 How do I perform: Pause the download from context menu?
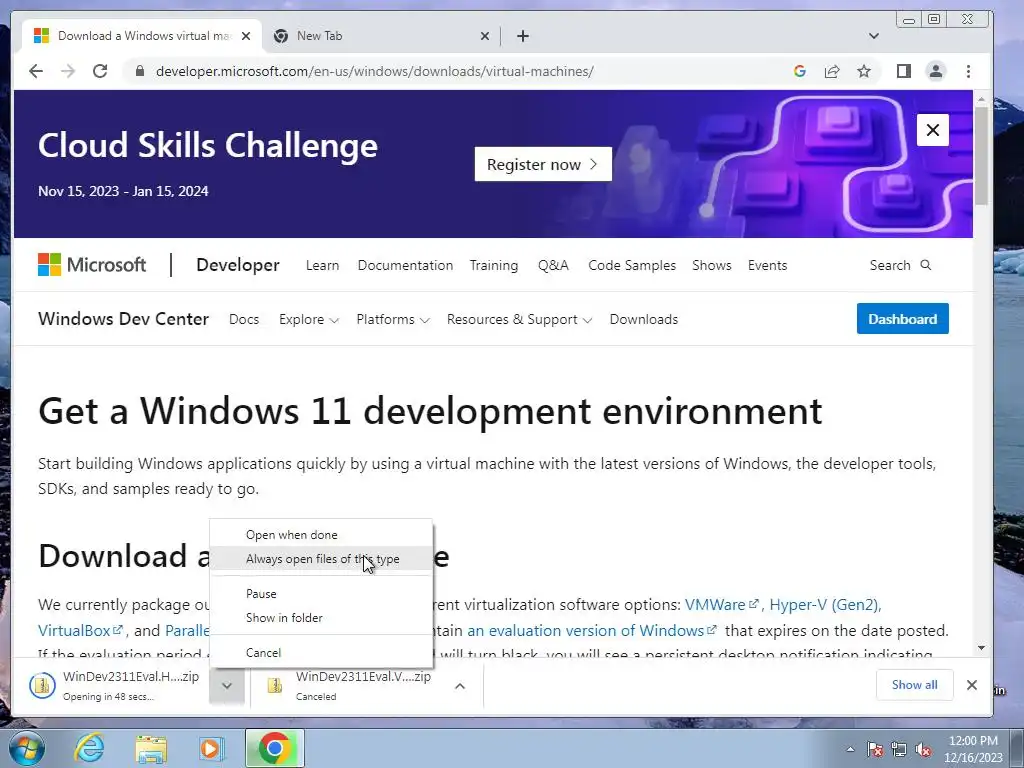click(x=321, y=594)
